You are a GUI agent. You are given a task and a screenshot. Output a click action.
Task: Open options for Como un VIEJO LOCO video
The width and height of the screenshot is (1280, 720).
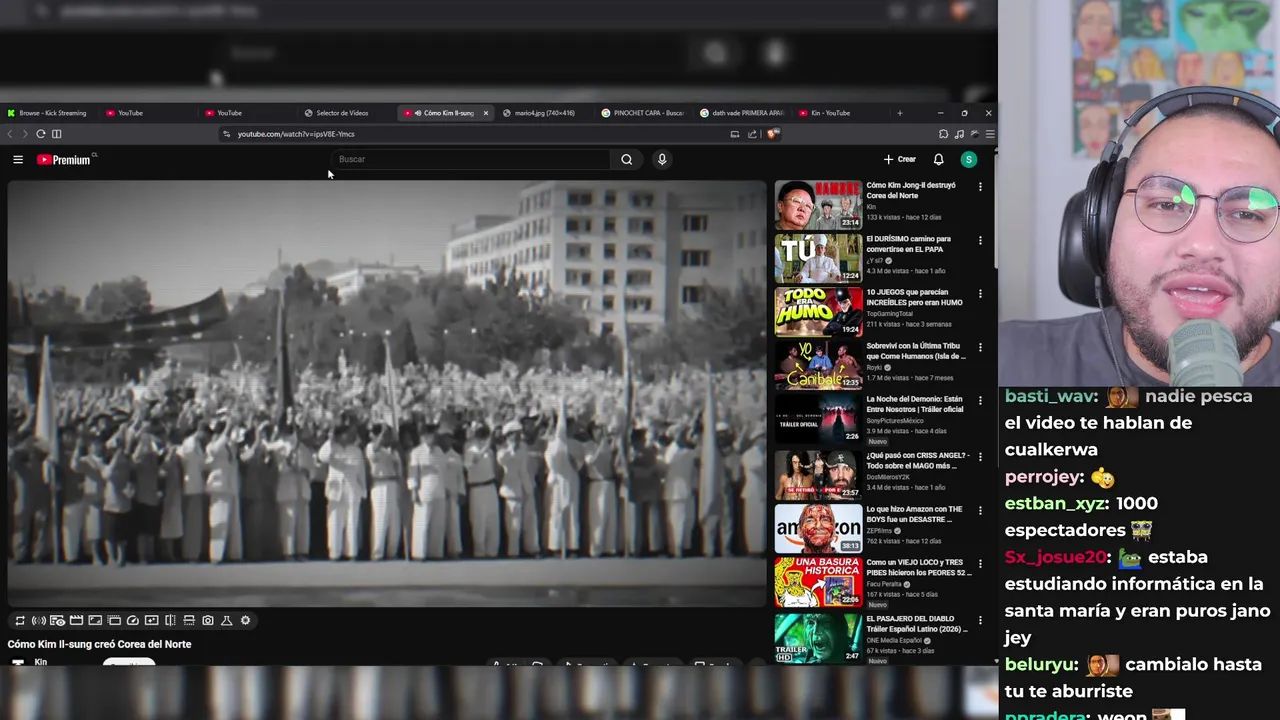(980, 564)
